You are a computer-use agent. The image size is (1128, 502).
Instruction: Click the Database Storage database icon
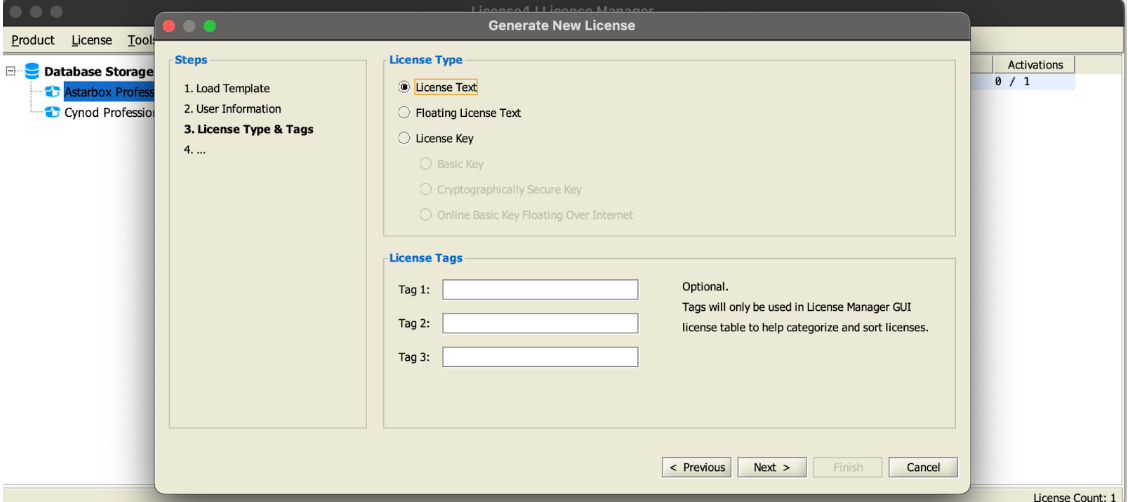(x=32, y=72)
